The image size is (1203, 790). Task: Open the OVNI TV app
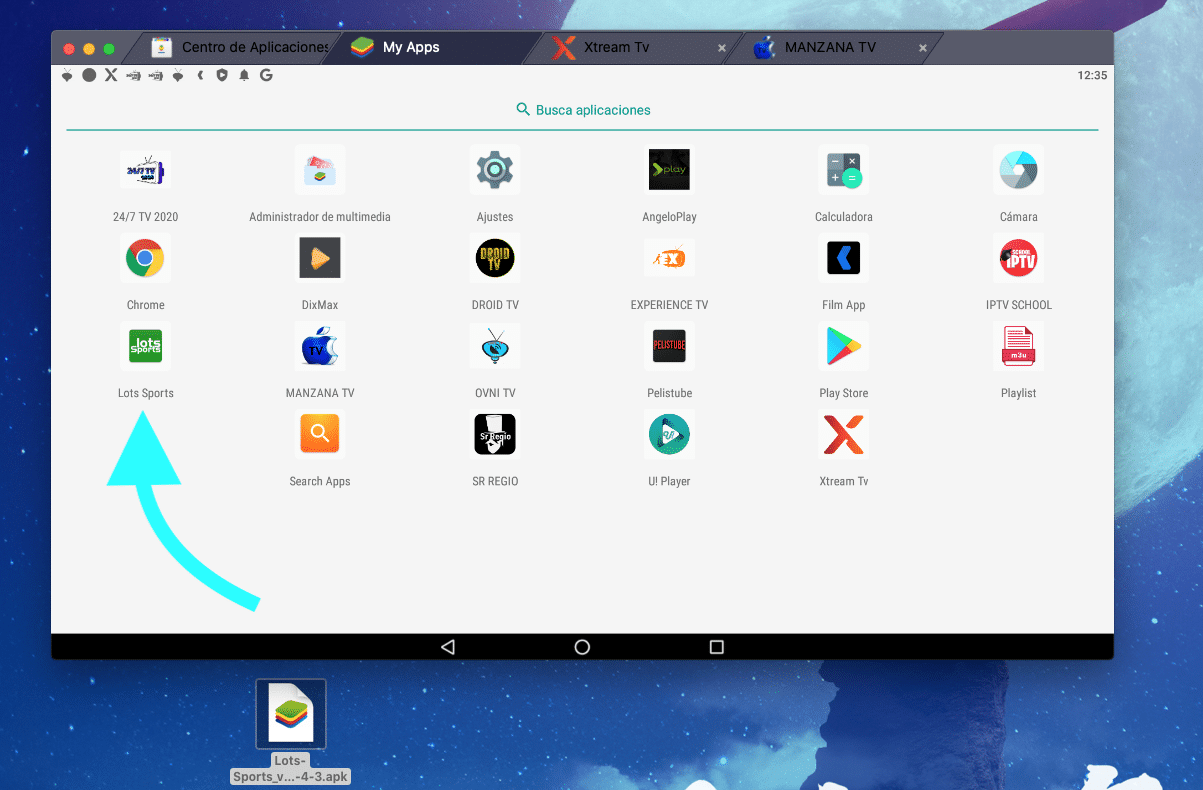(494, 347)
